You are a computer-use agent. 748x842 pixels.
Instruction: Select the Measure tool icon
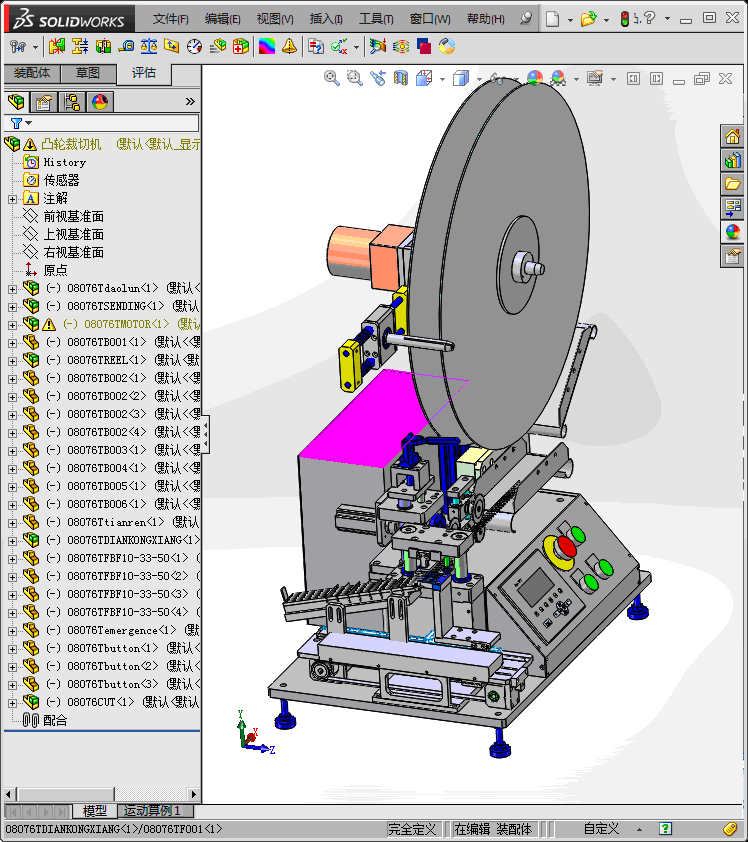point(126,47)
